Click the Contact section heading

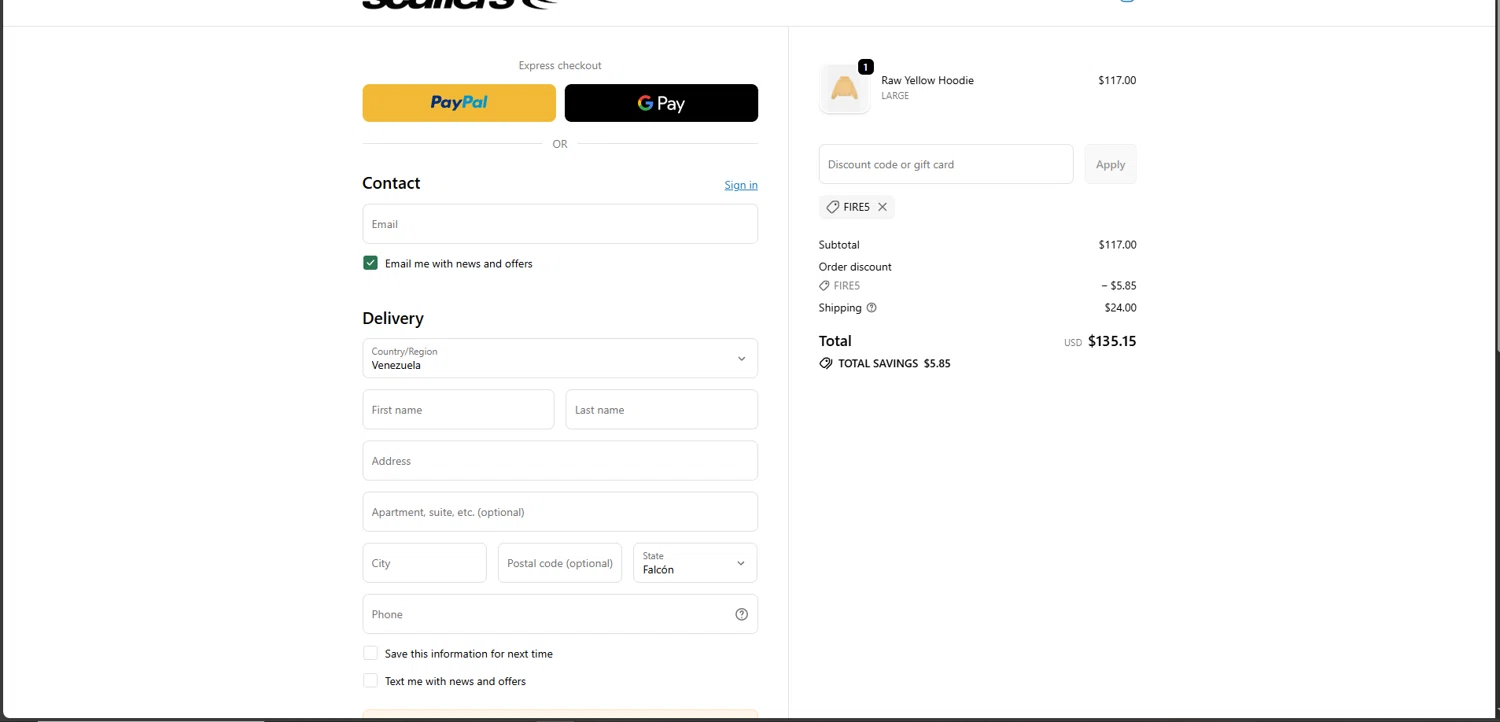click(x=391, y=183)
